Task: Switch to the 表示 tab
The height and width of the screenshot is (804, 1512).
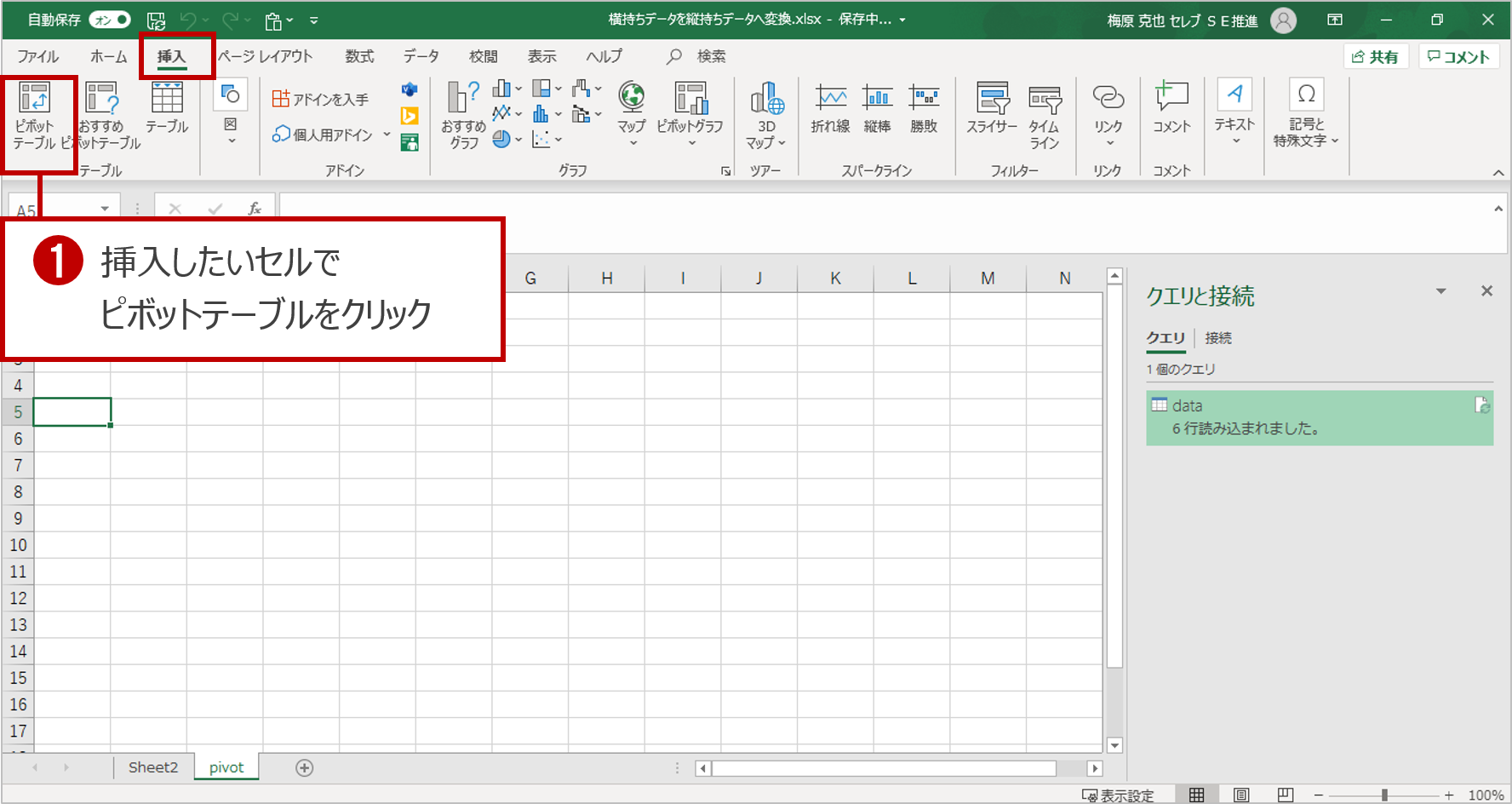Action: pyautogui.click(x=541, y=56)
